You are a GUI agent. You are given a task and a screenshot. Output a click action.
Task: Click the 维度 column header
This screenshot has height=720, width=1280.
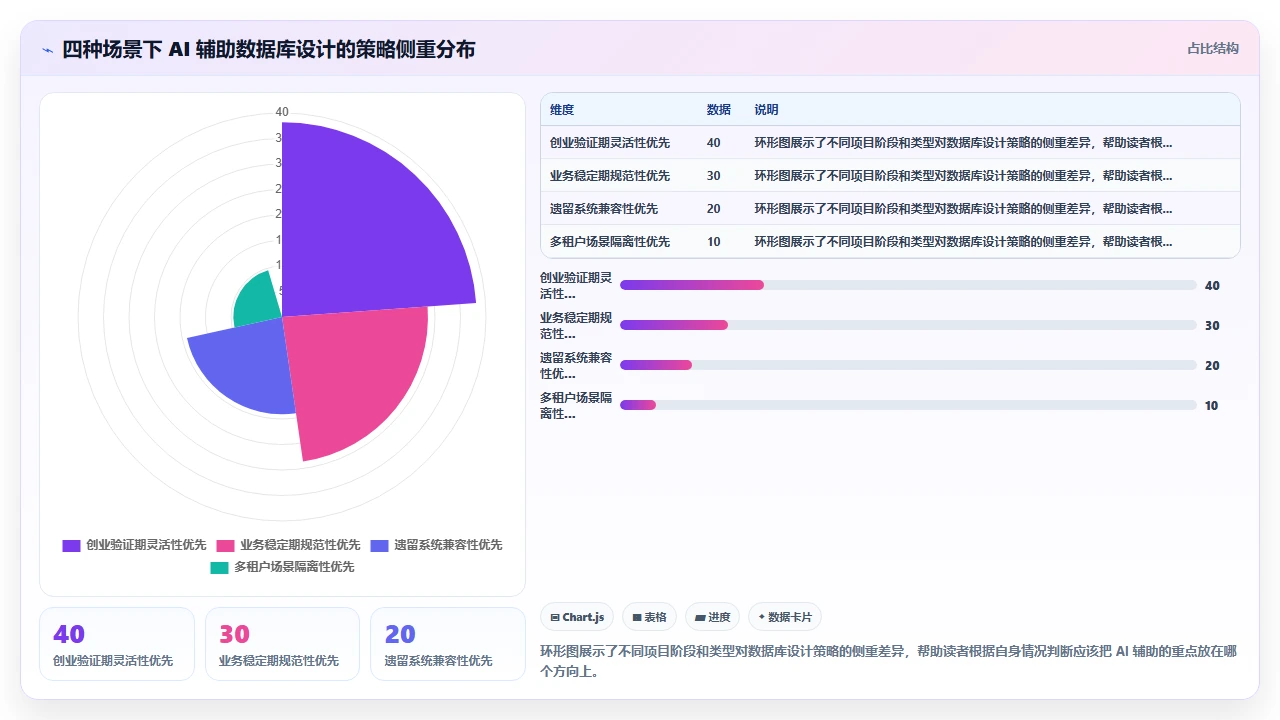pos(562,110)
